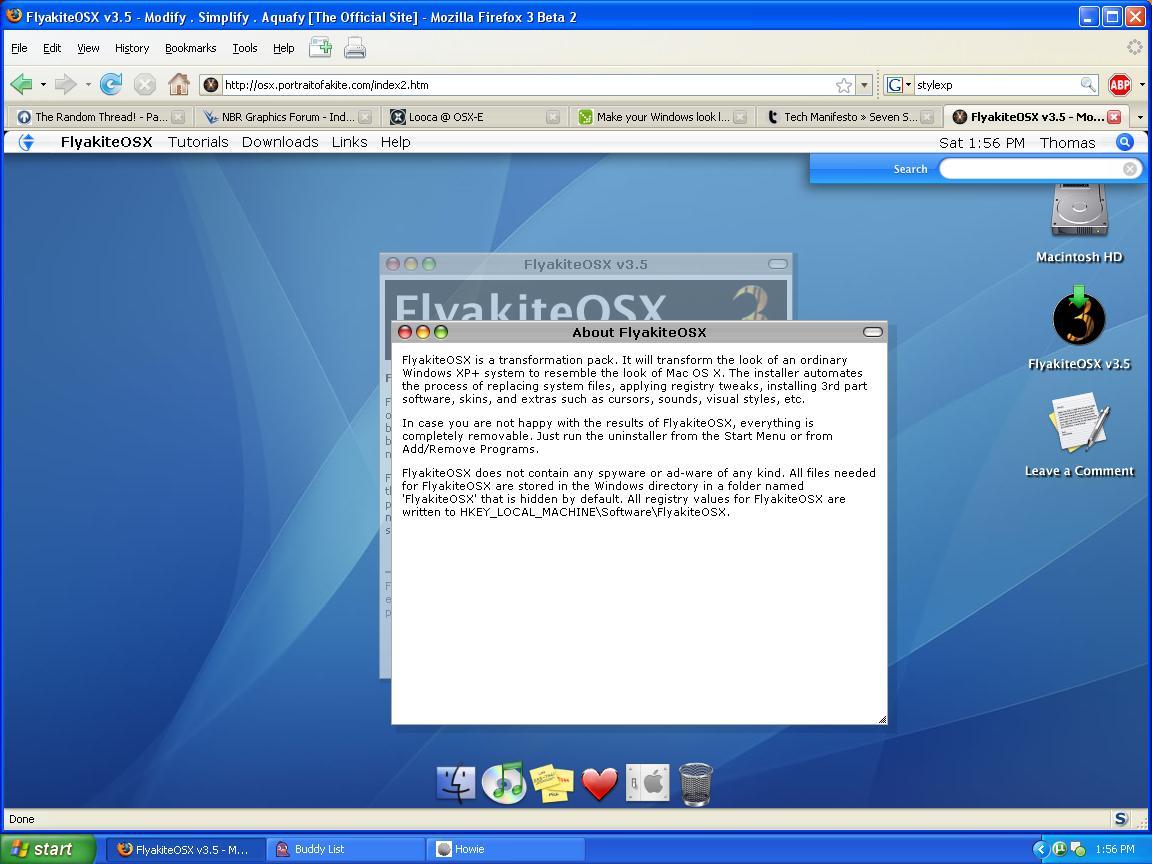Switch to Looca @ OSX-E tab
This screenshot has height=864, width=1152.
475,117
